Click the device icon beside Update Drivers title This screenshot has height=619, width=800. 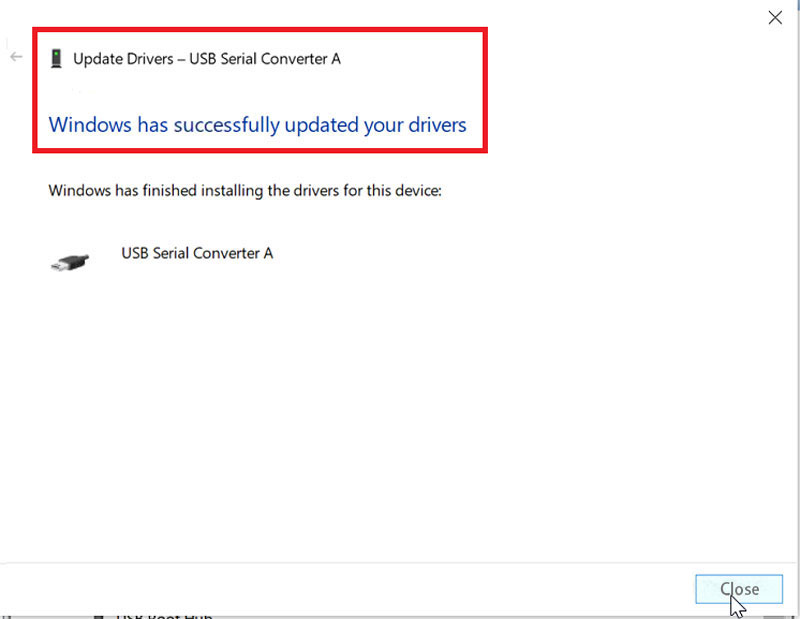coord(56,59)
